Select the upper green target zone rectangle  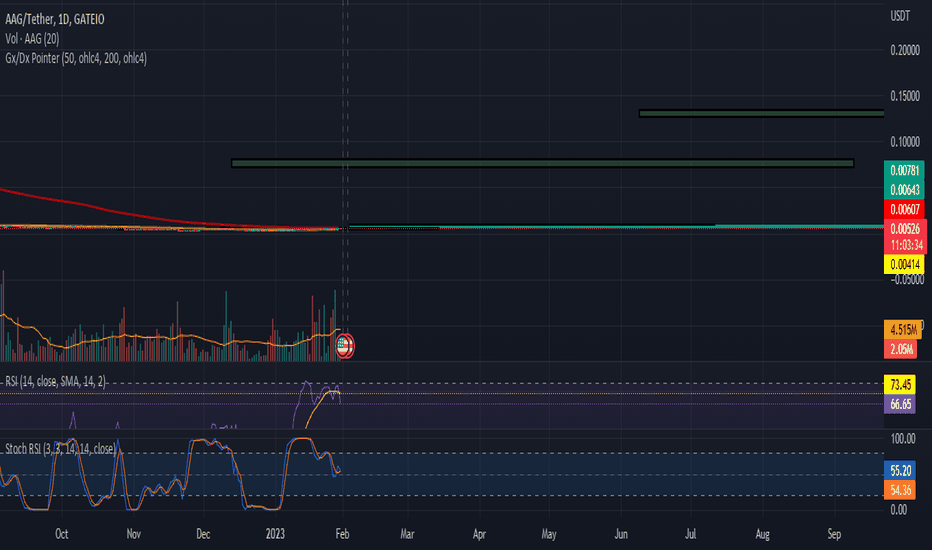(761, 114)
